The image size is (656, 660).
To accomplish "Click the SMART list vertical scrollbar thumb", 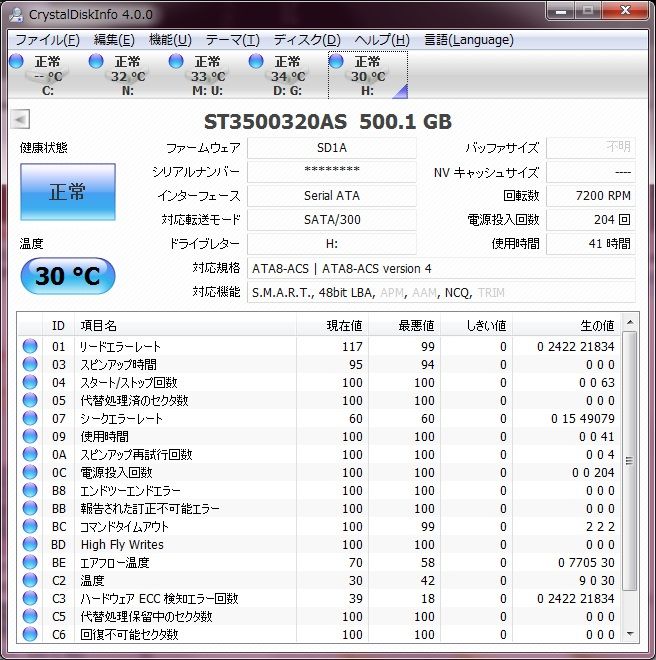I will (630, 461).
